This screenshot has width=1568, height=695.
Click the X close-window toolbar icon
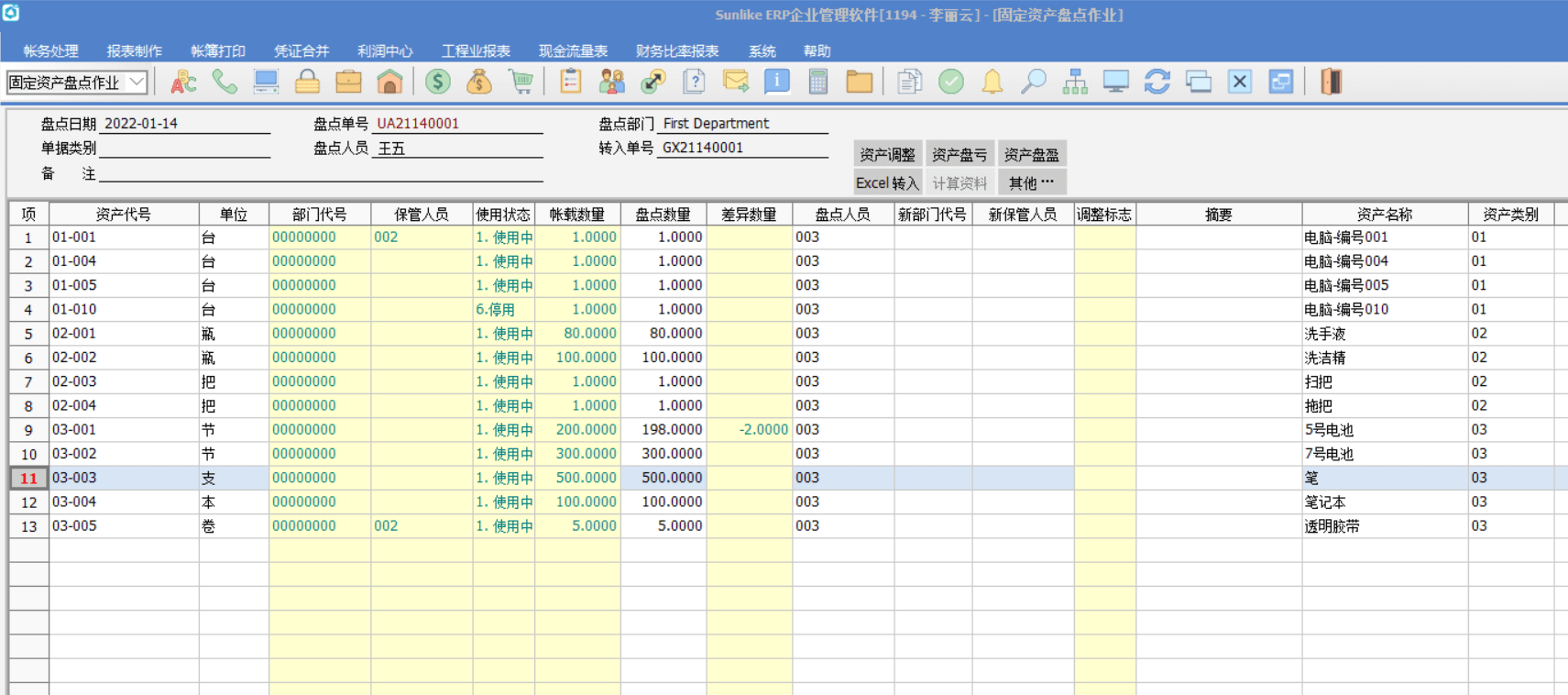1239,82
